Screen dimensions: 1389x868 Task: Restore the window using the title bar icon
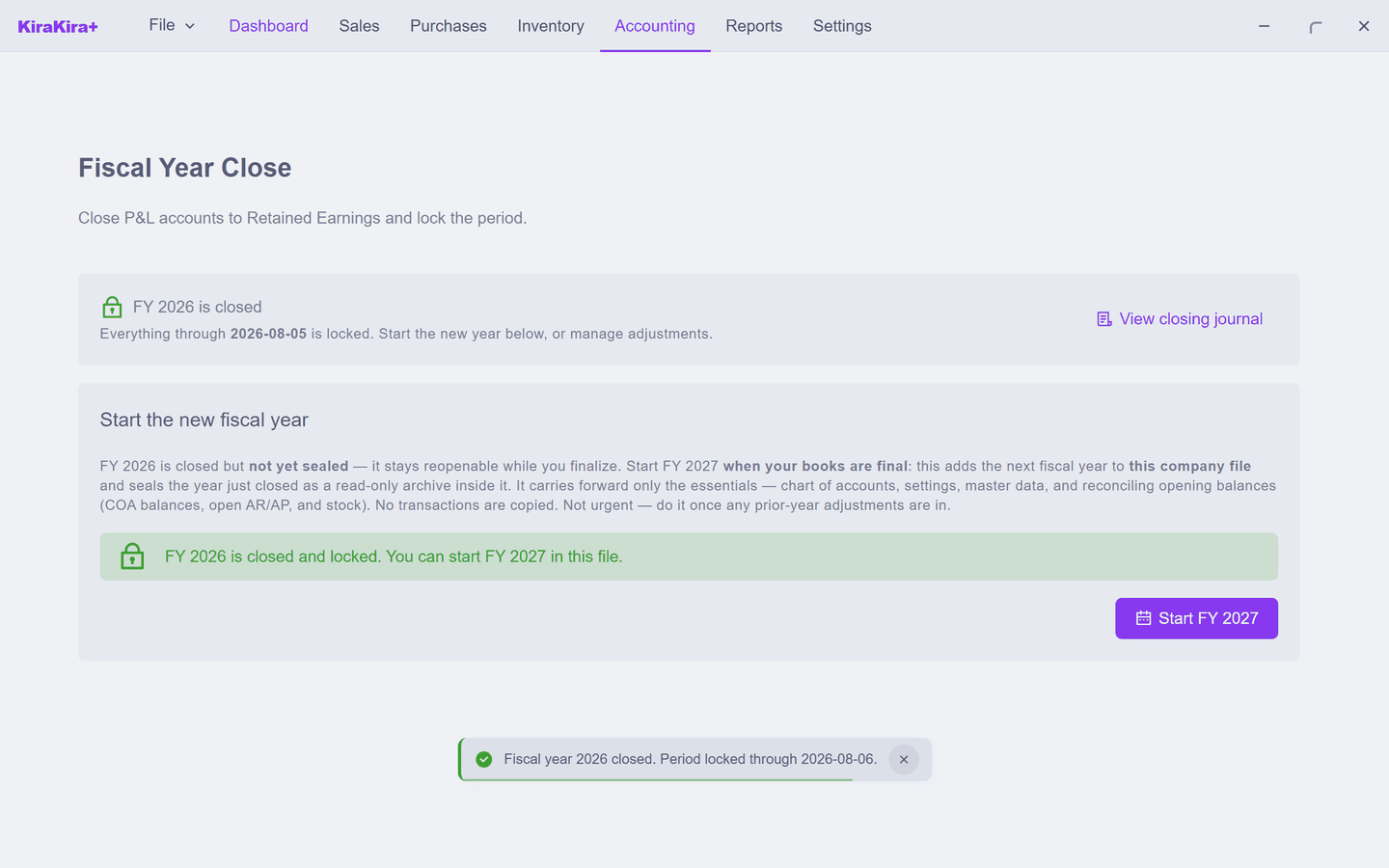click(1315, 26)
